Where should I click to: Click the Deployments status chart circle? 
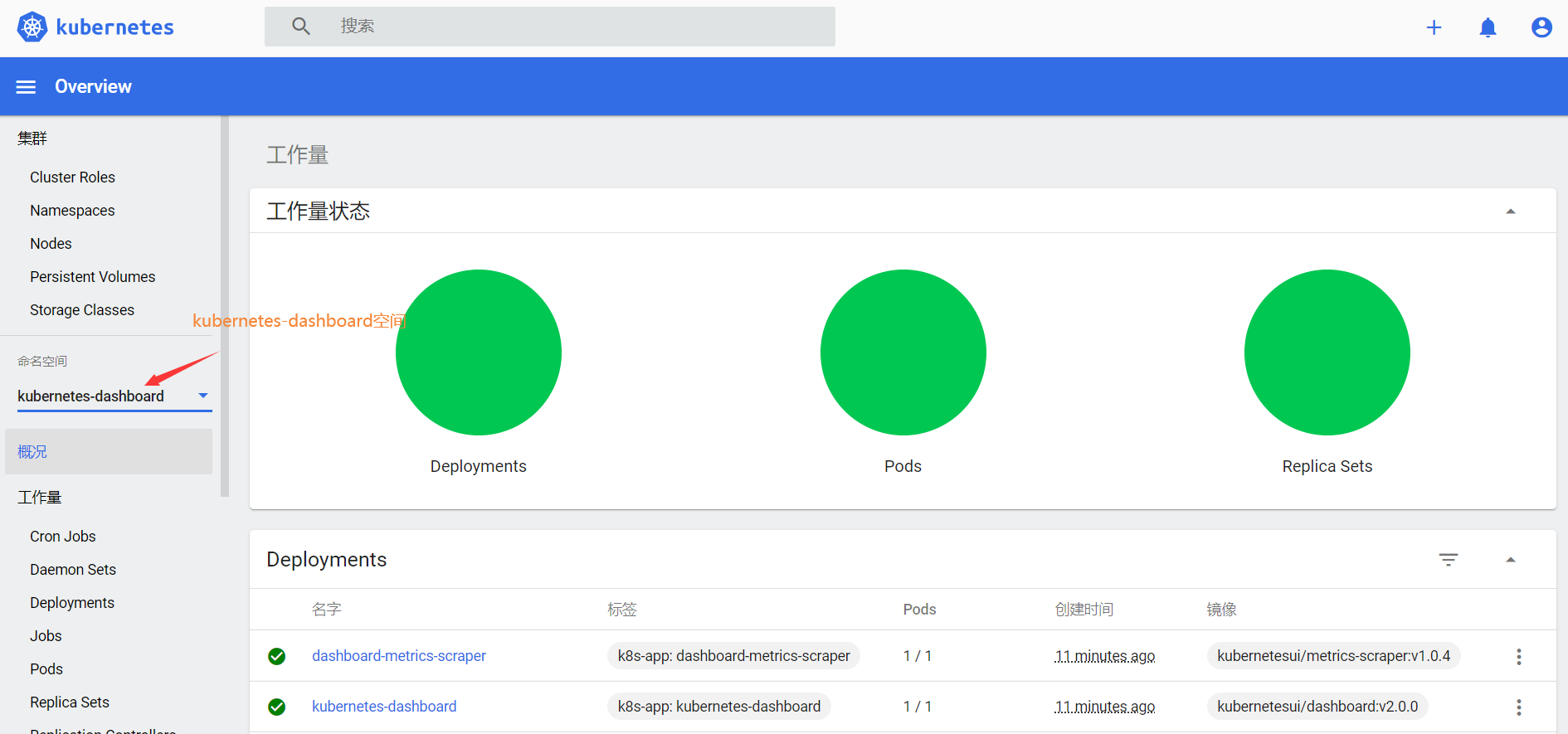pos(479,352)
